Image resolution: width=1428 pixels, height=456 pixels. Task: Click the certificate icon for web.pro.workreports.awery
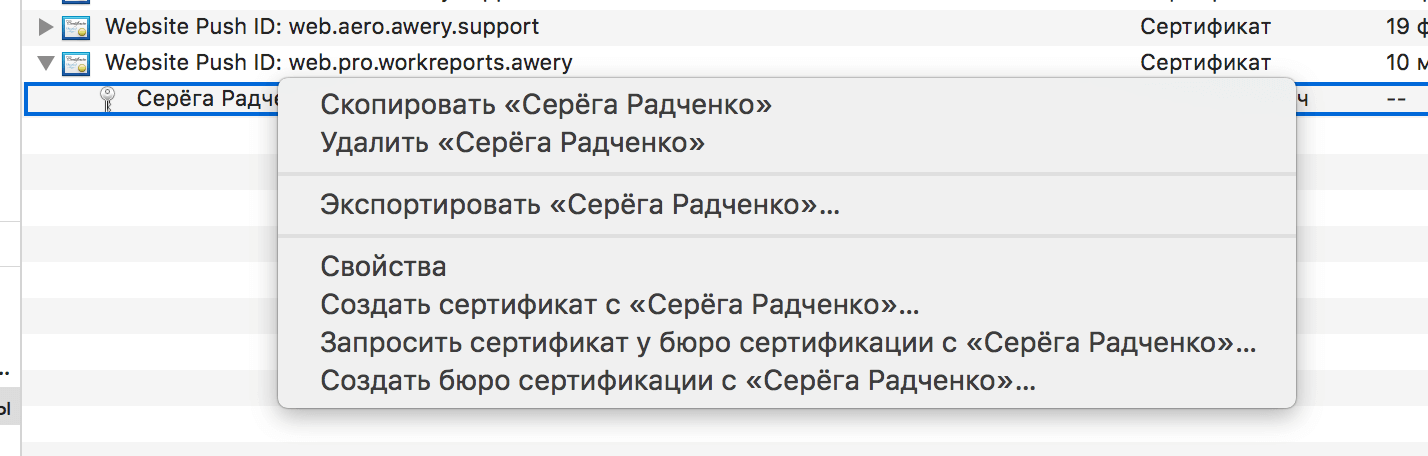(77, 63)
